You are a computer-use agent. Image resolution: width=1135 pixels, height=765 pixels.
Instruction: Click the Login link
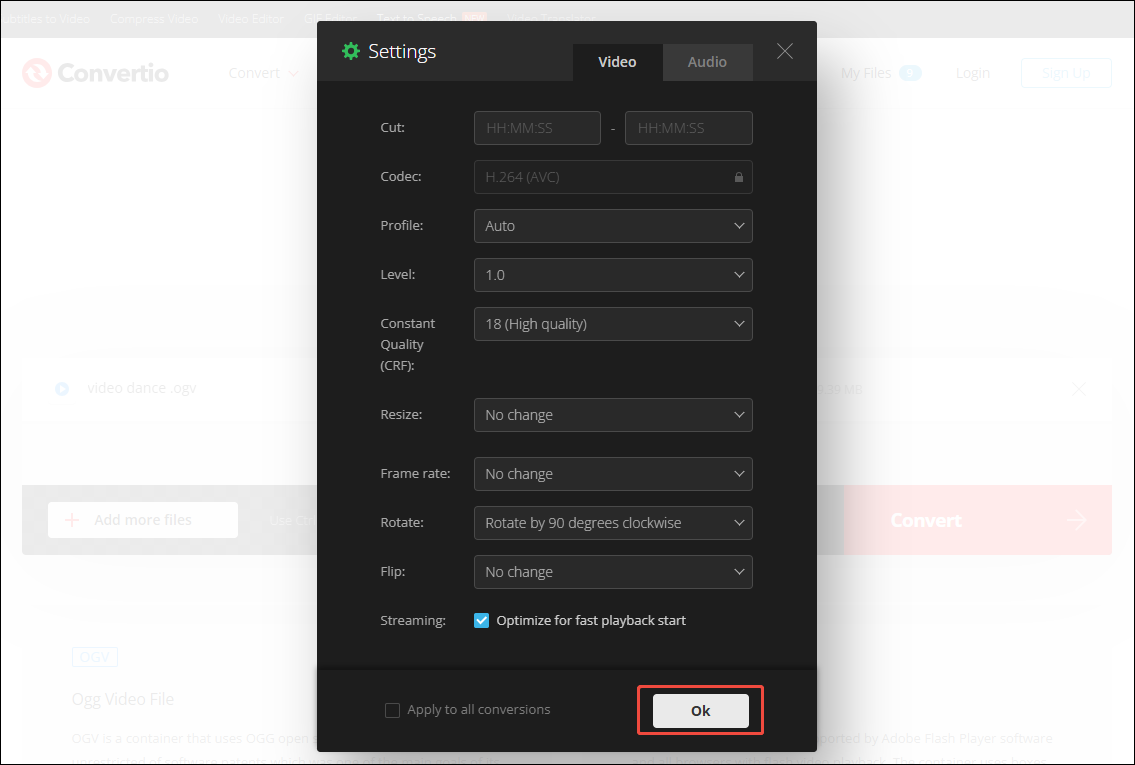(x=972, y=73)
